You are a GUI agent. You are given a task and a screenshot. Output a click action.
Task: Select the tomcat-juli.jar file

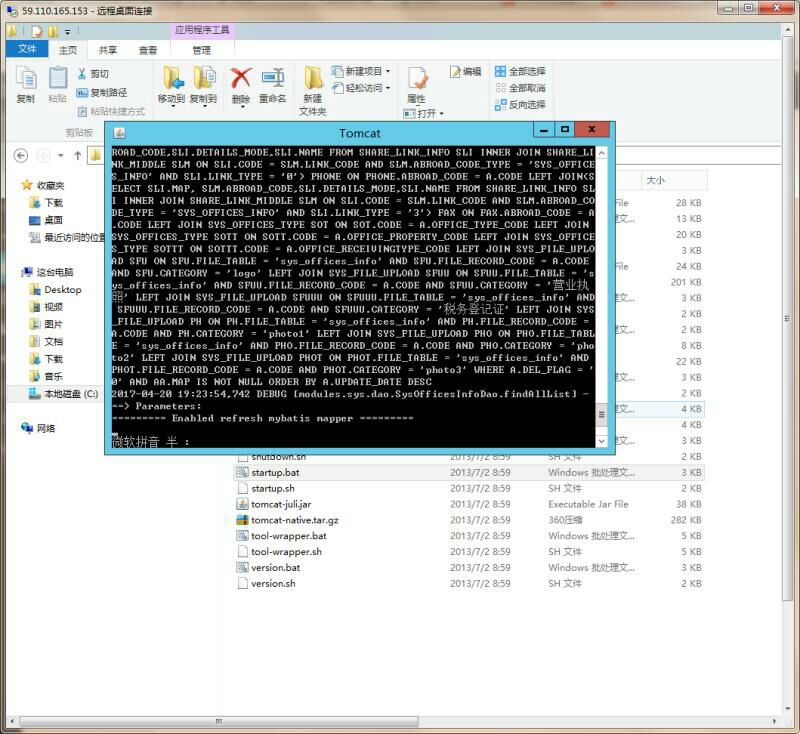pos(281,504)
